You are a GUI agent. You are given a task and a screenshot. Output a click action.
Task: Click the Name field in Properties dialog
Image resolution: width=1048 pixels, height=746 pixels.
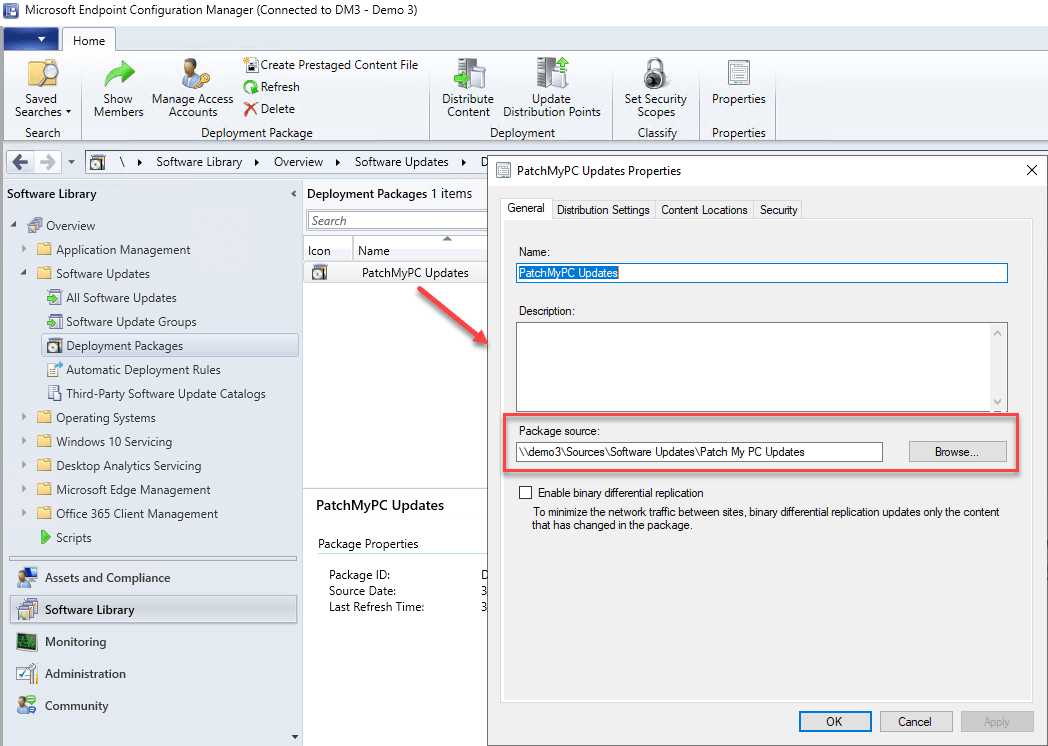(x=762, y=273)
